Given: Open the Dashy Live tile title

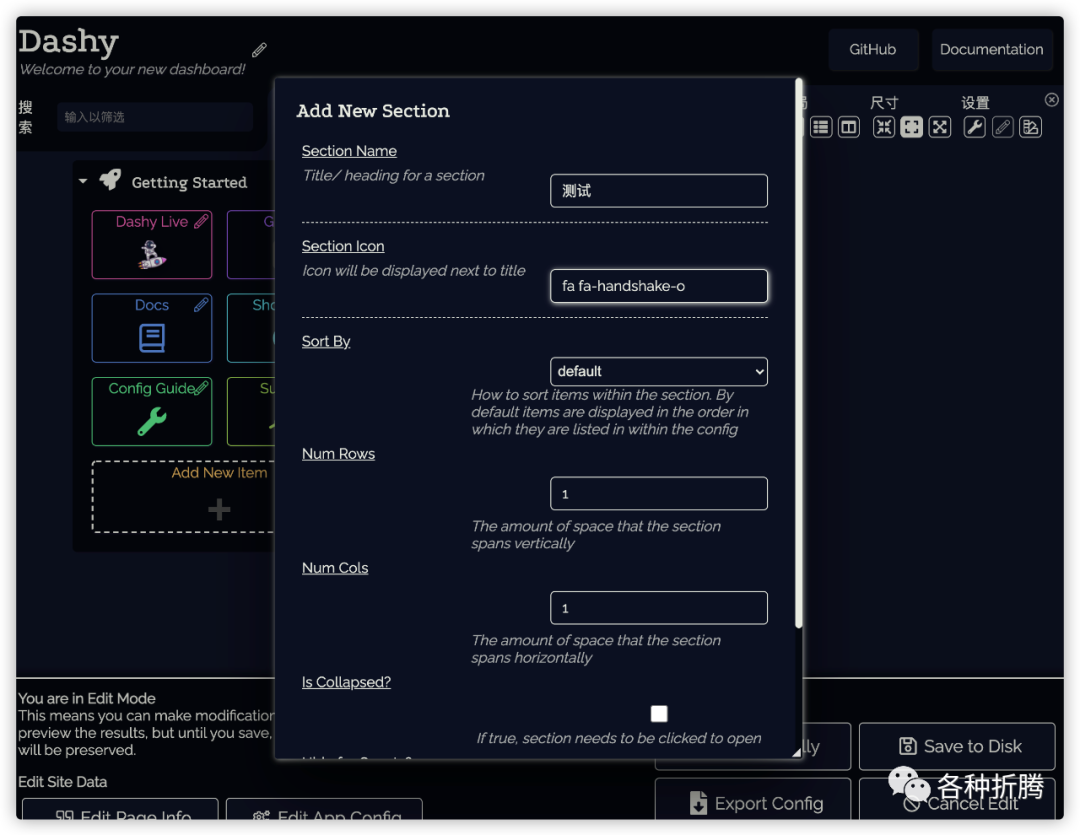Looking at the screenshot, I should (152, 222).
